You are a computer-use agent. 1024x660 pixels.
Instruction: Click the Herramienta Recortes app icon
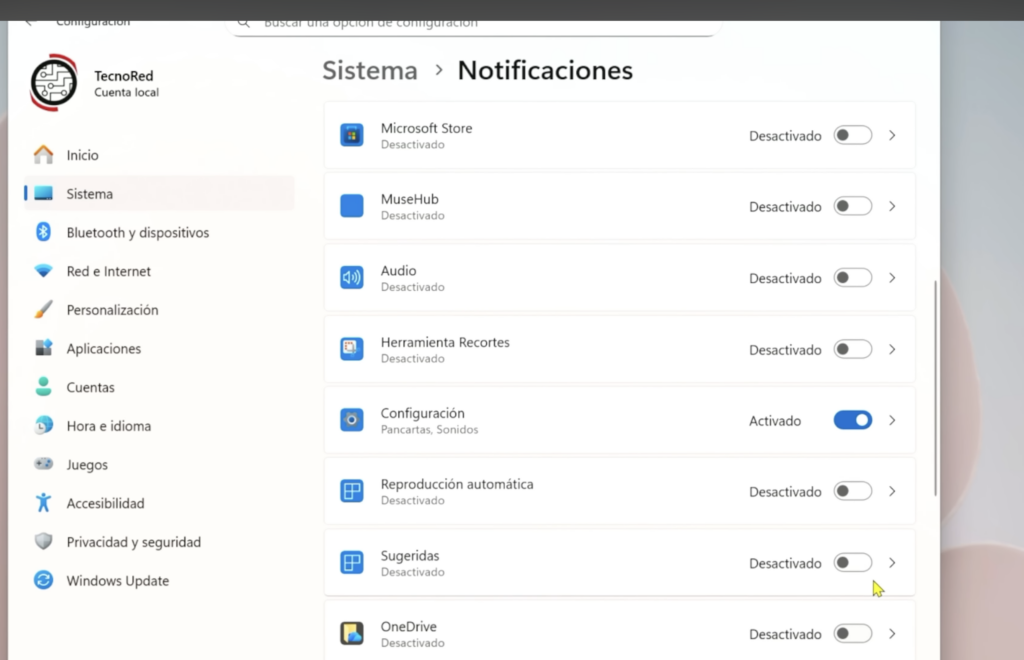click(351, 349)
